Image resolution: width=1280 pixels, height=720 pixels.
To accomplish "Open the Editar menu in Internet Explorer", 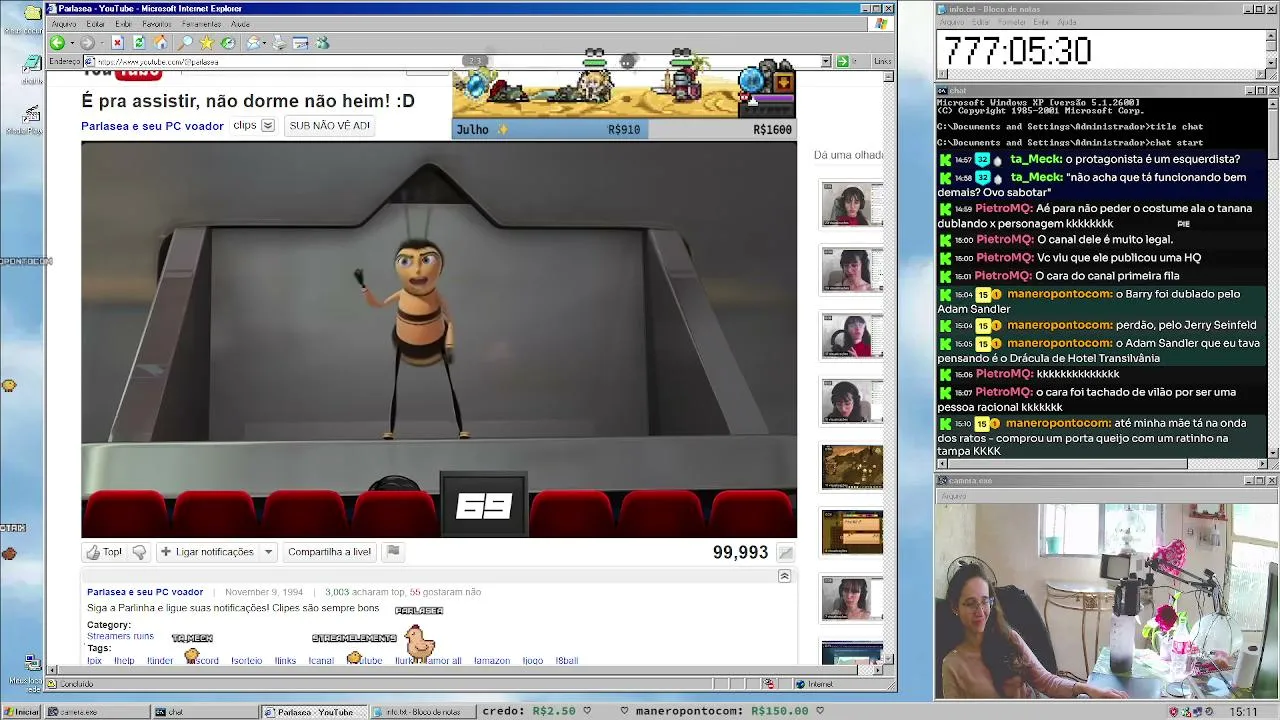I will pyautogui.click(x=96, y=24).
